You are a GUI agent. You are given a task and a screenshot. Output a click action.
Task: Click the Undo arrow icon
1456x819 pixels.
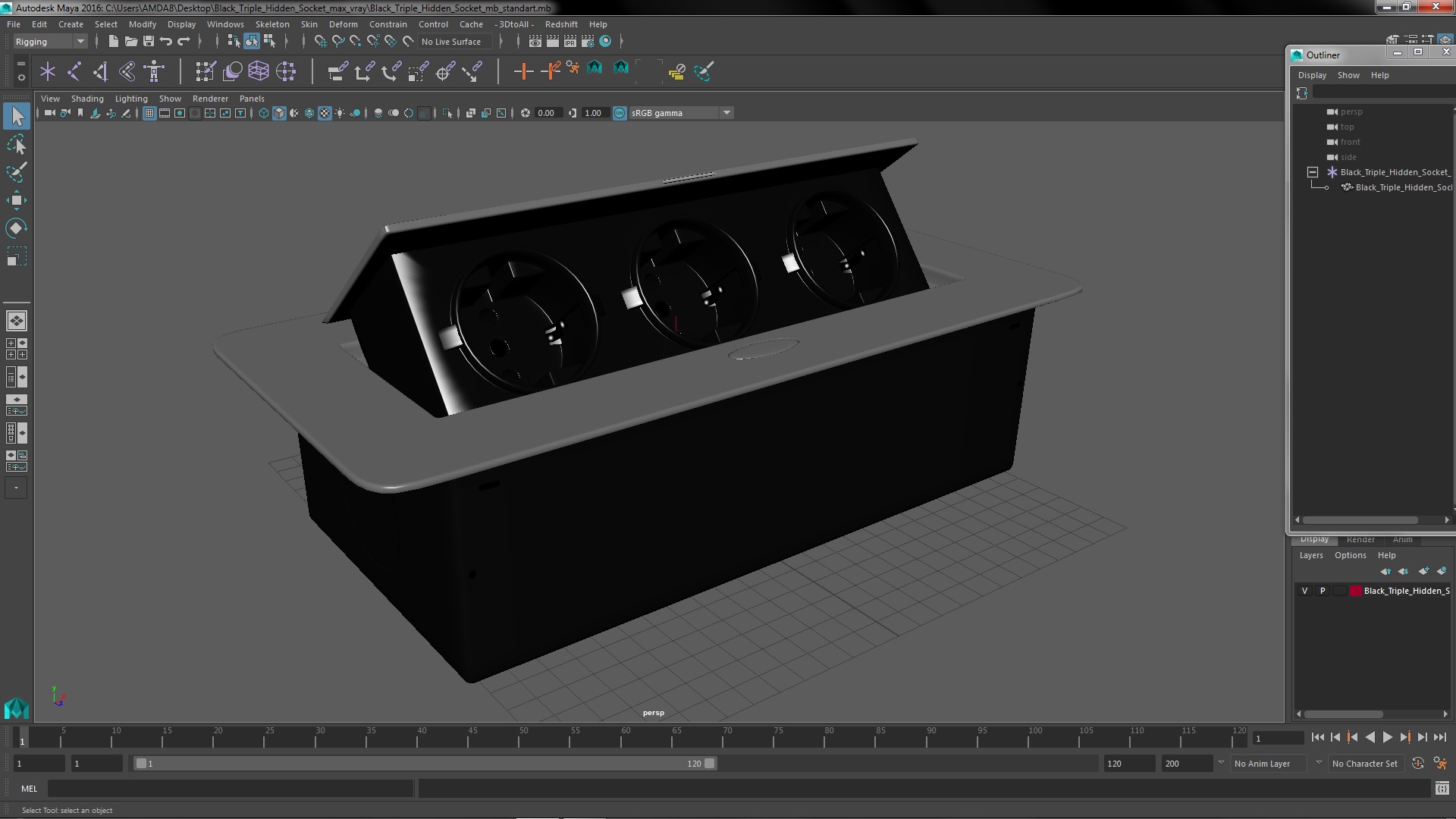tap(166, 42)
